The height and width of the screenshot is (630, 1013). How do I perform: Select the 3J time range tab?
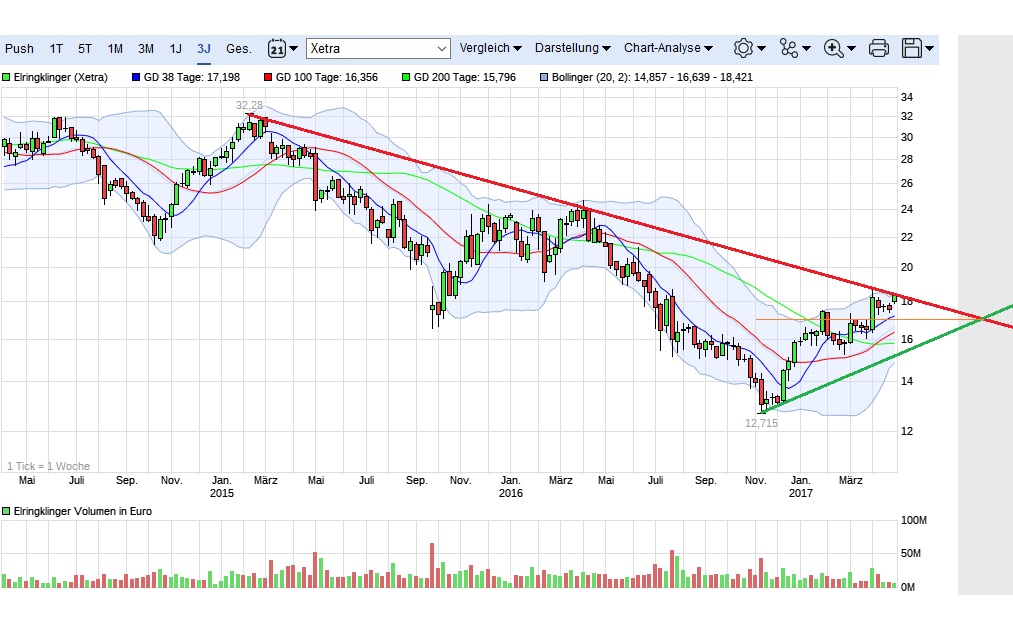204,48
